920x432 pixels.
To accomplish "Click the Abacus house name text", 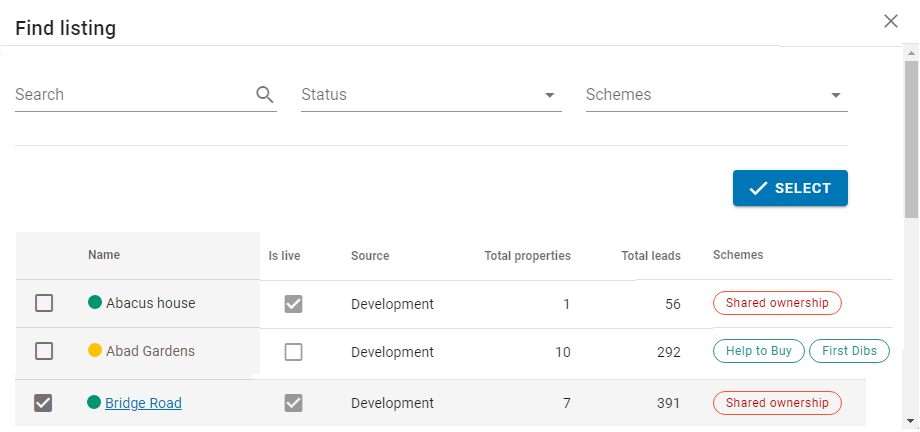I will pos(151,303).
